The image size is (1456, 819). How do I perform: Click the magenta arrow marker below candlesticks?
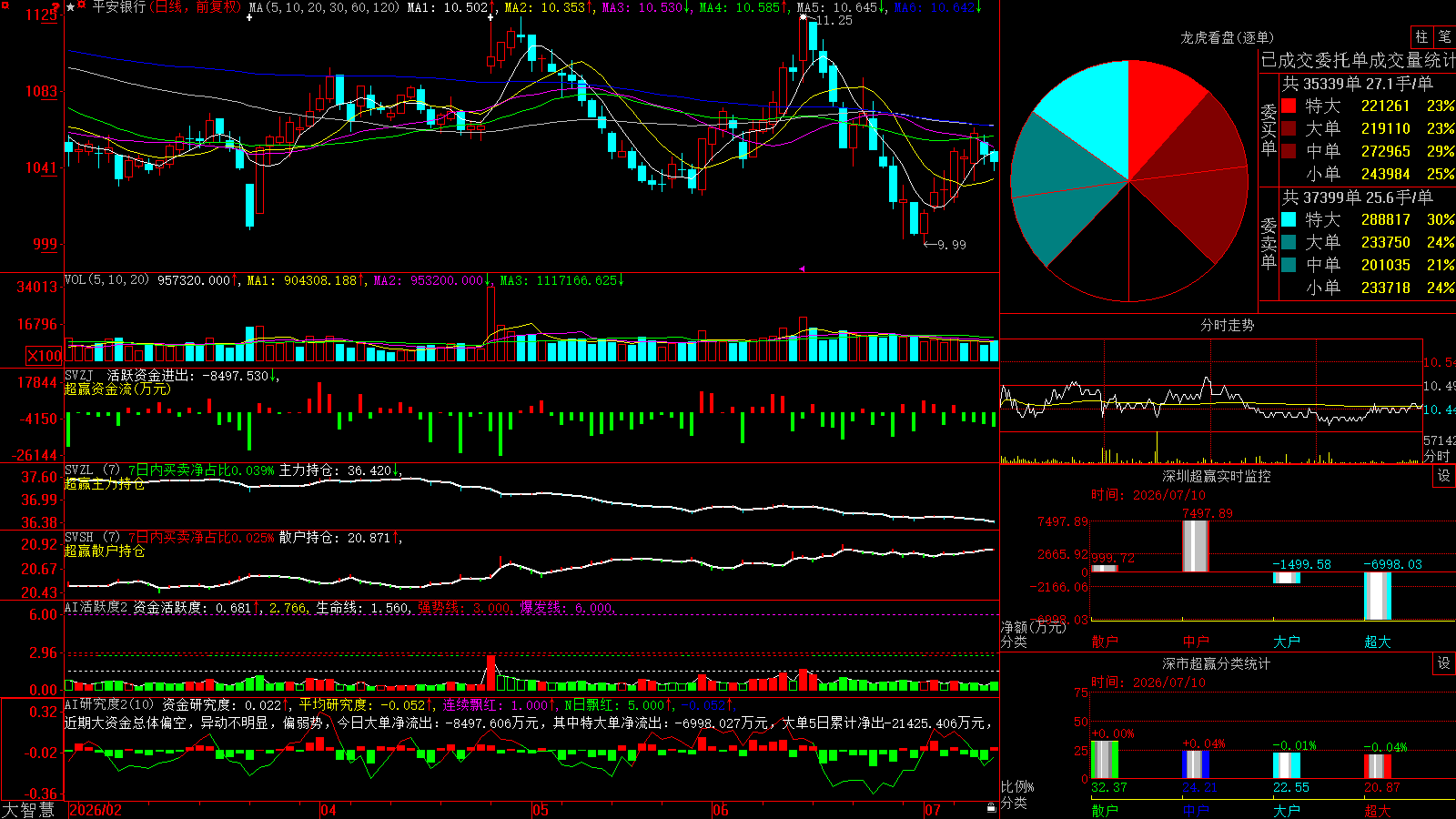point(802,268)
